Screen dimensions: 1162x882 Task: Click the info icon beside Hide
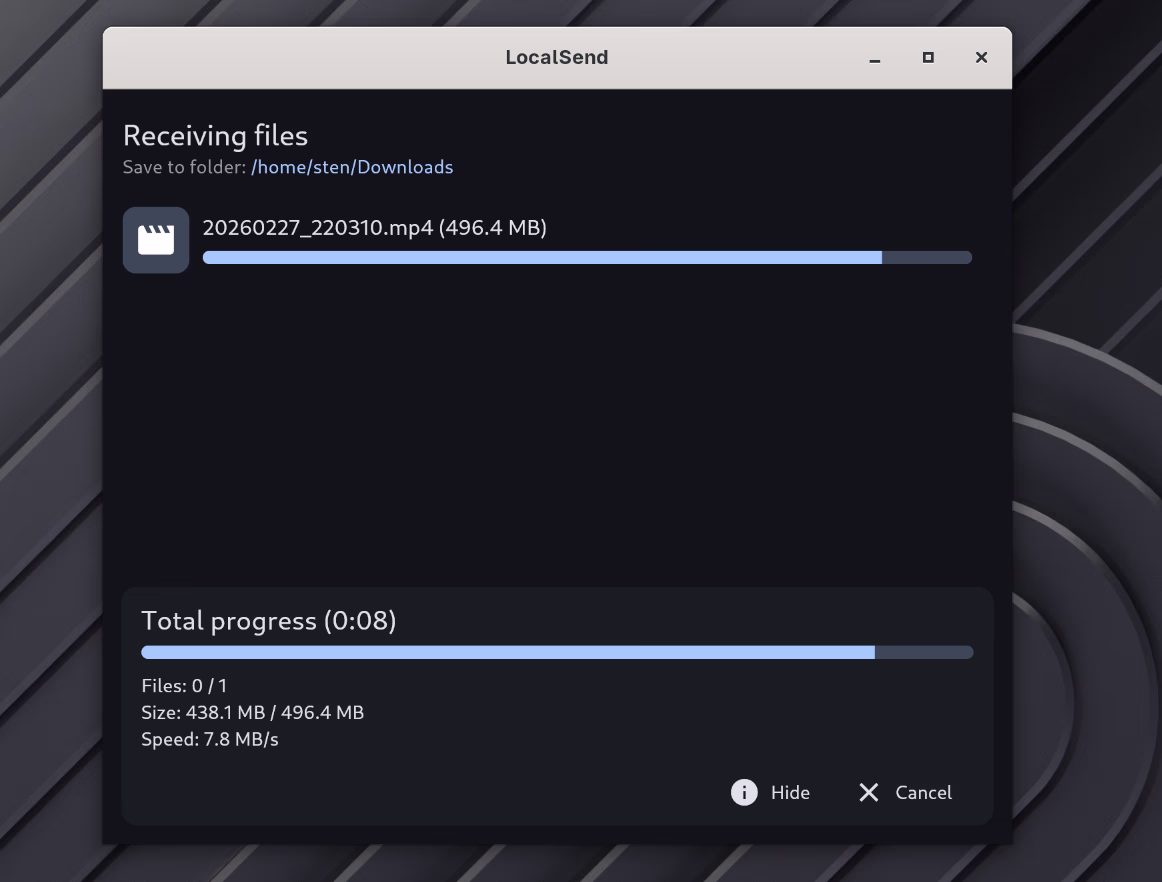pyautogui.click(x=743, y=792)
